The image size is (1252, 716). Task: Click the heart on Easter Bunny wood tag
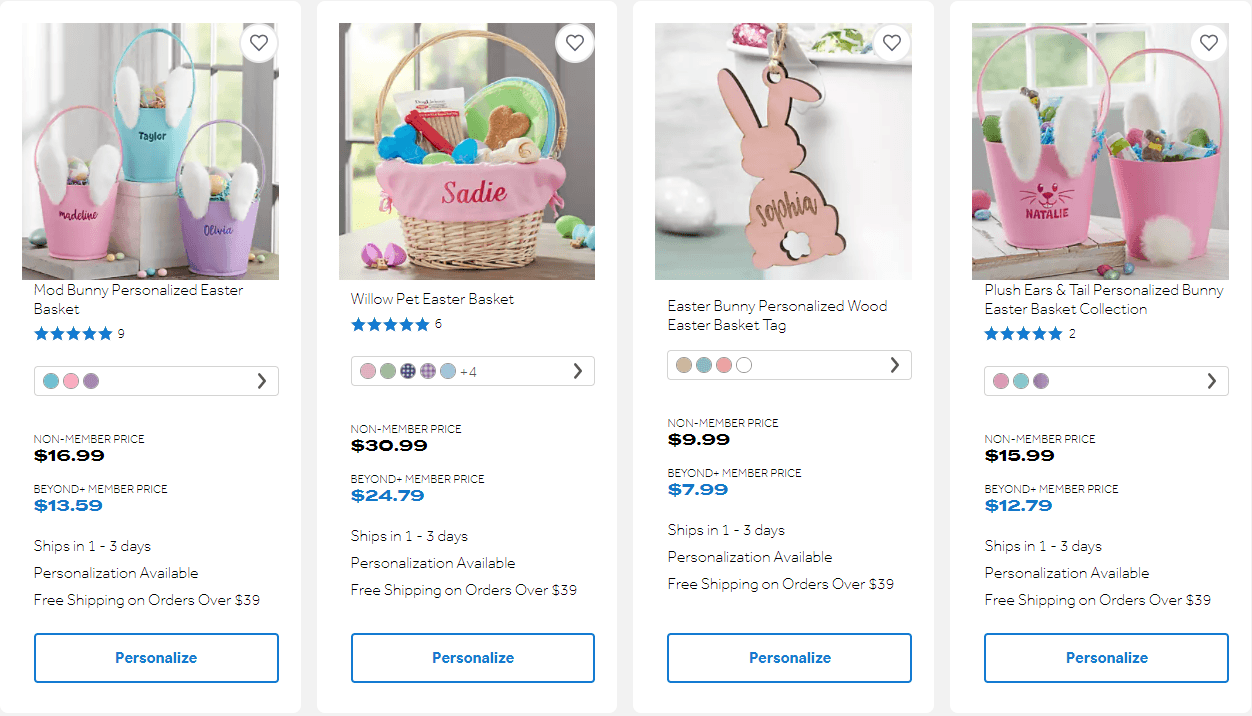click(x=891, y=42)
